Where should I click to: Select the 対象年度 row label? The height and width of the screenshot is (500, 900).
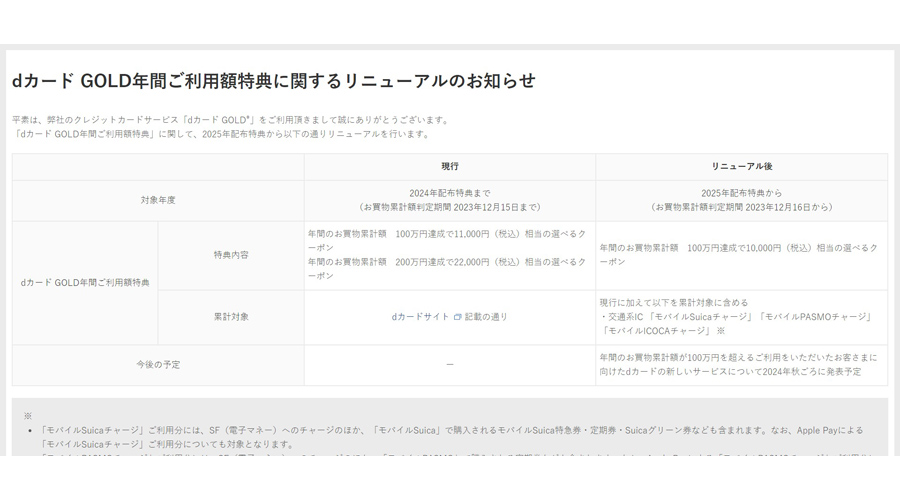(x=158, y=200)
